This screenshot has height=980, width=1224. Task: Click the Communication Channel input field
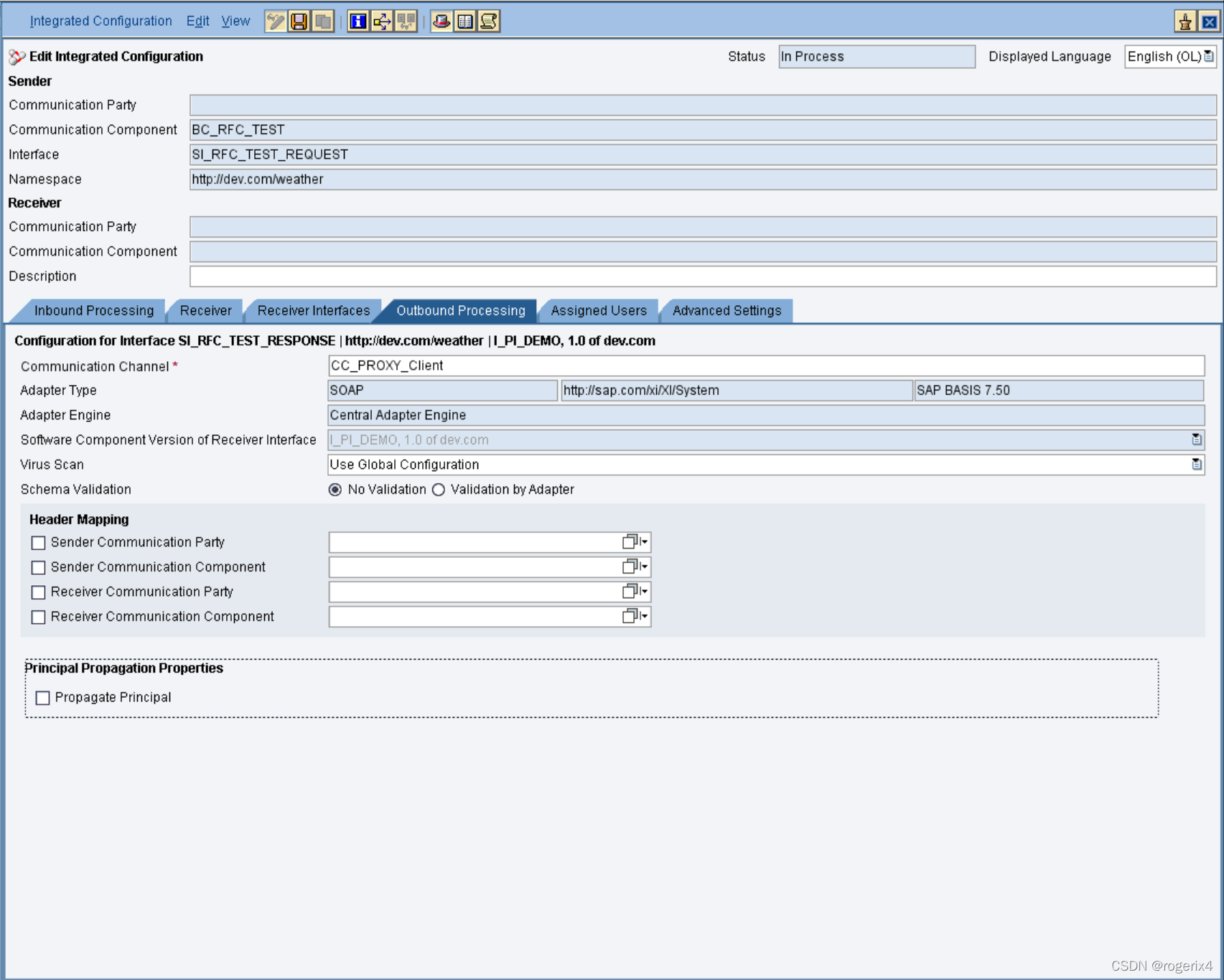click(765, 366)
